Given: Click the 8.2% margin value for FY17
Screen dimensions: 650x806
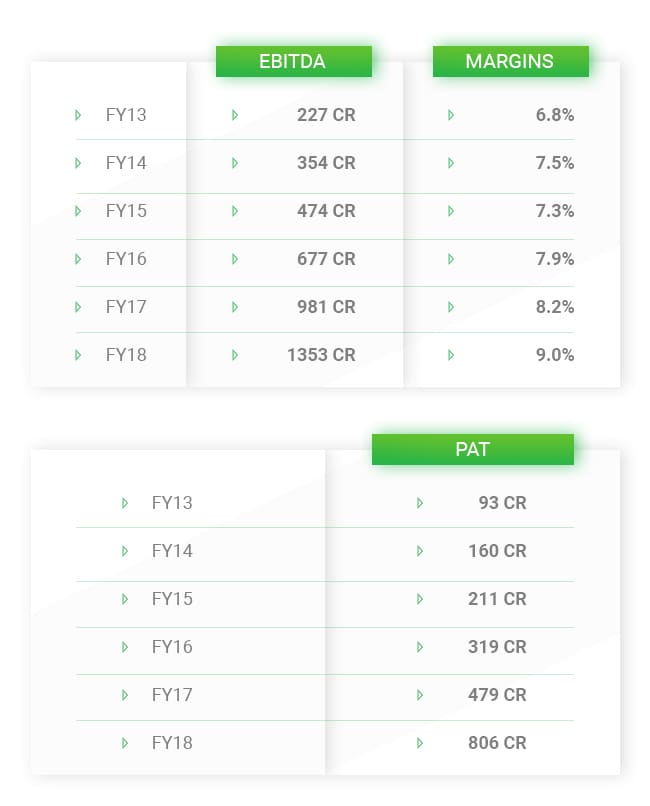Looking at the screenshot, I should 555,307.
